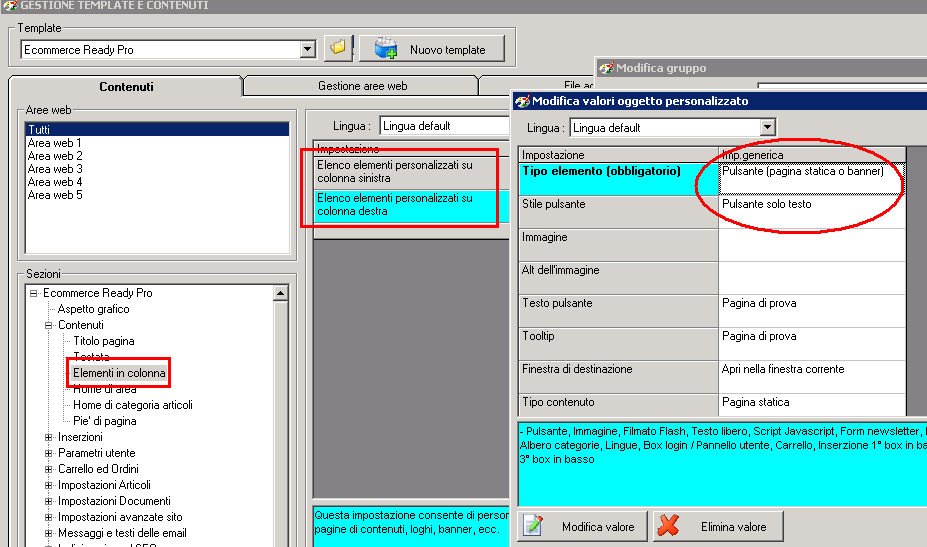Image resolution: width=927 pixels, height=547 pixels.
Task: Select Elementi in colonna tree item
Action: click(x=119, y=373)
